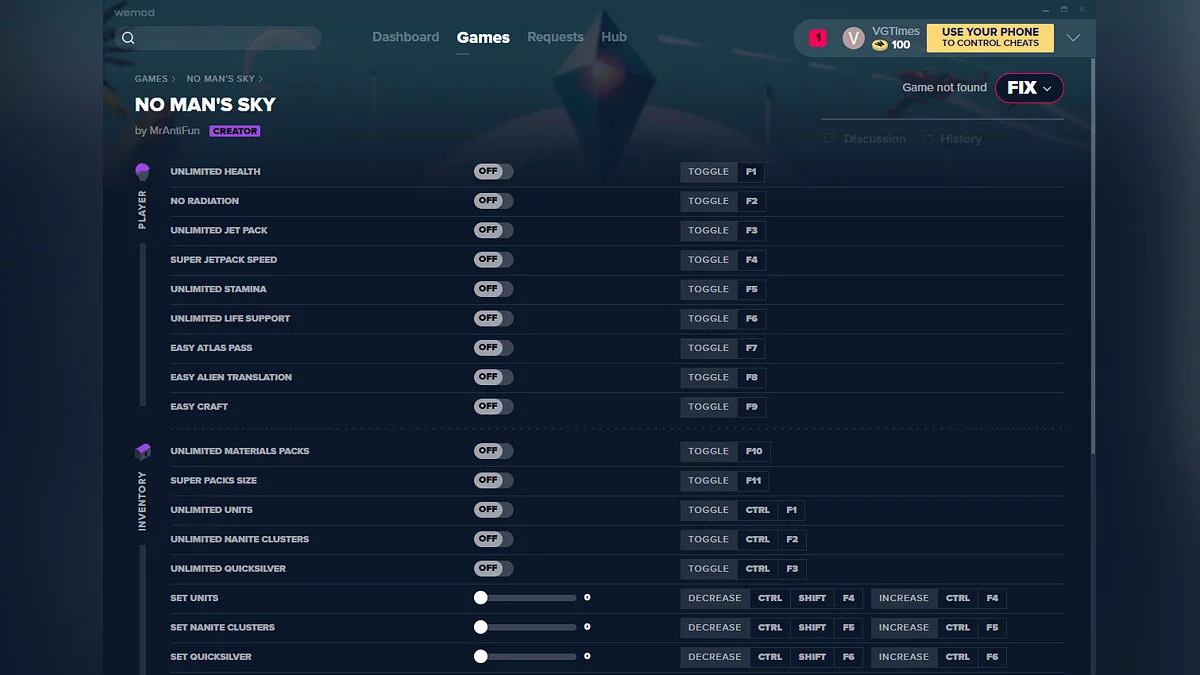This screenshot has width=1200, height=675.
Task: Expand the FIX button dropdown arrow
Action: (1047, 88)
